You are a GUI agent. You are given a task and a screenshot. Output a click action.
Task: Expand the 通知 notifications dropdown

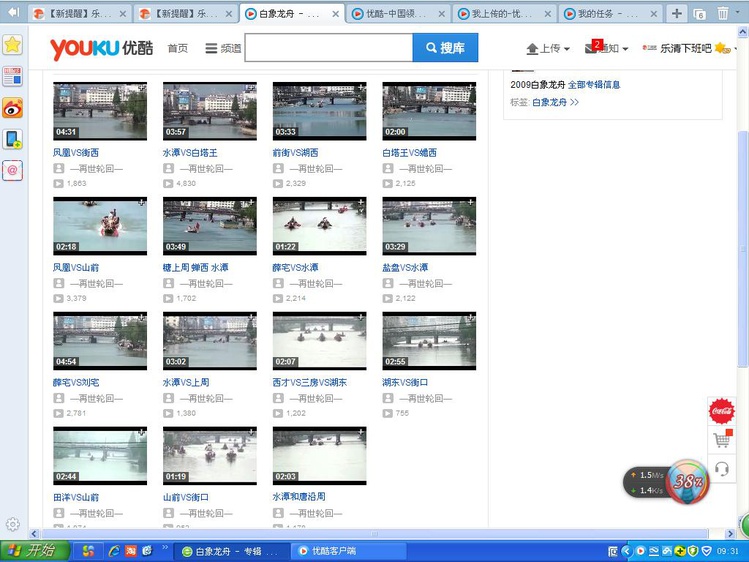click(x=607, y=48)
